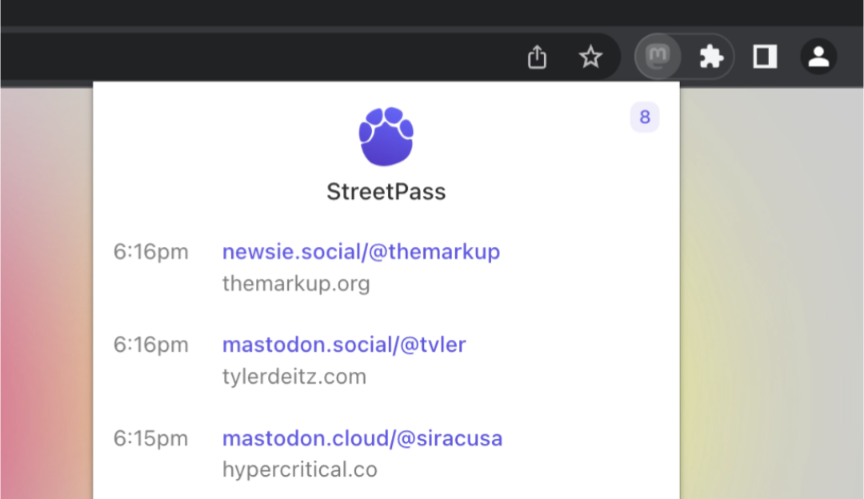Visit mastodon.cloud/@siracusa link
Viewport: 864px width, 499px height.
(x=362, y=438)
